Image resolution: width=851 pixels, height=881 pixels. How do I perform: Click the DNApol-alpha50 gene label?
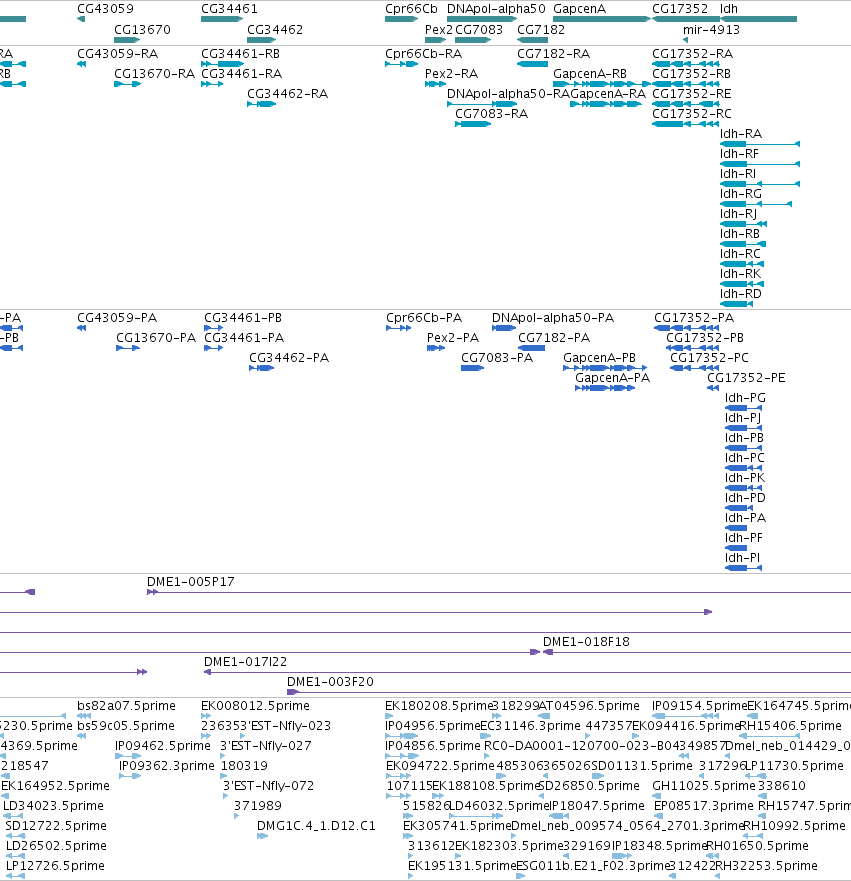[x=496, y=9]
